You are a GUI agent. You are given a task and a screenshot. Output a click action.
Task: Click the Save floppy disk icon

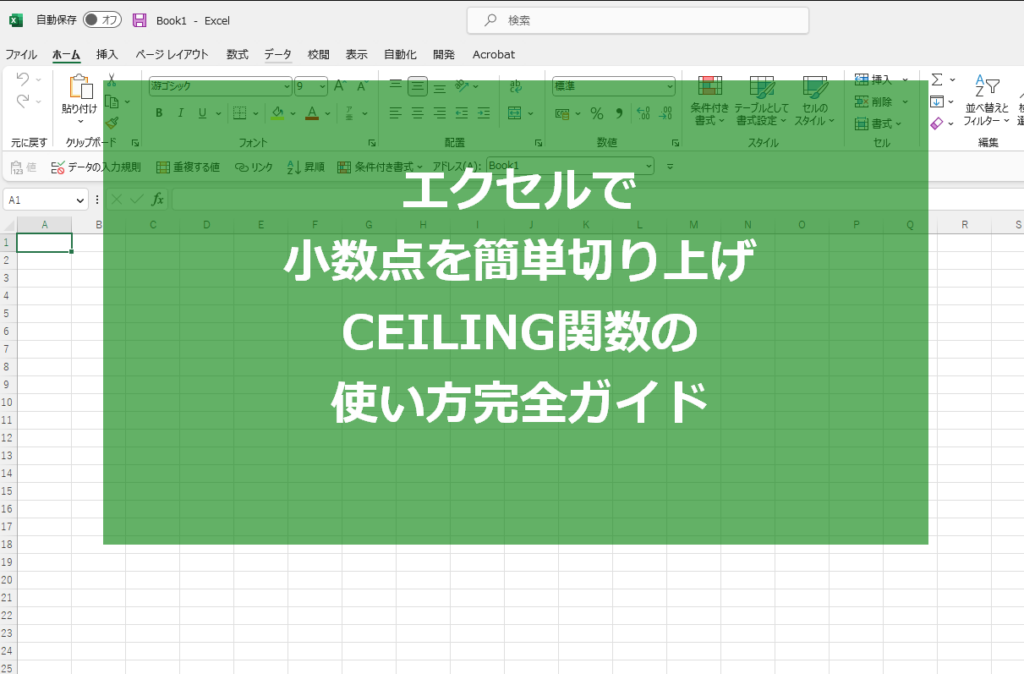[x=139, y=20]
